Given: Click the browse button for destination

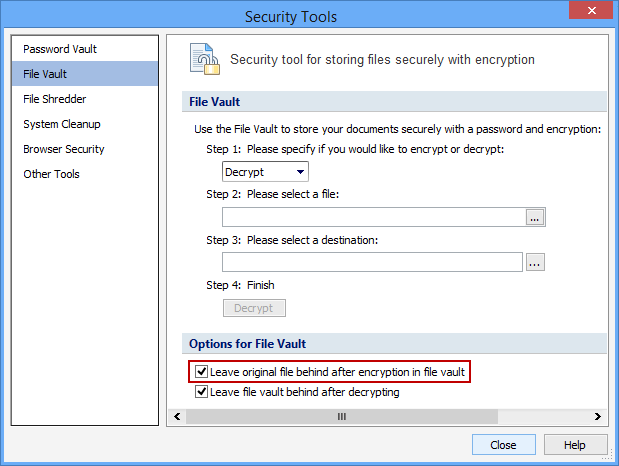Looking at the screenshot, I should point(535,262).
